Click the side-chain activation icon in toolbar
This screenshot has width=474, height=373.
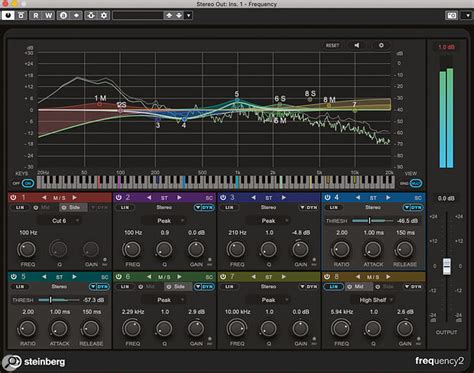coord(91,15)
